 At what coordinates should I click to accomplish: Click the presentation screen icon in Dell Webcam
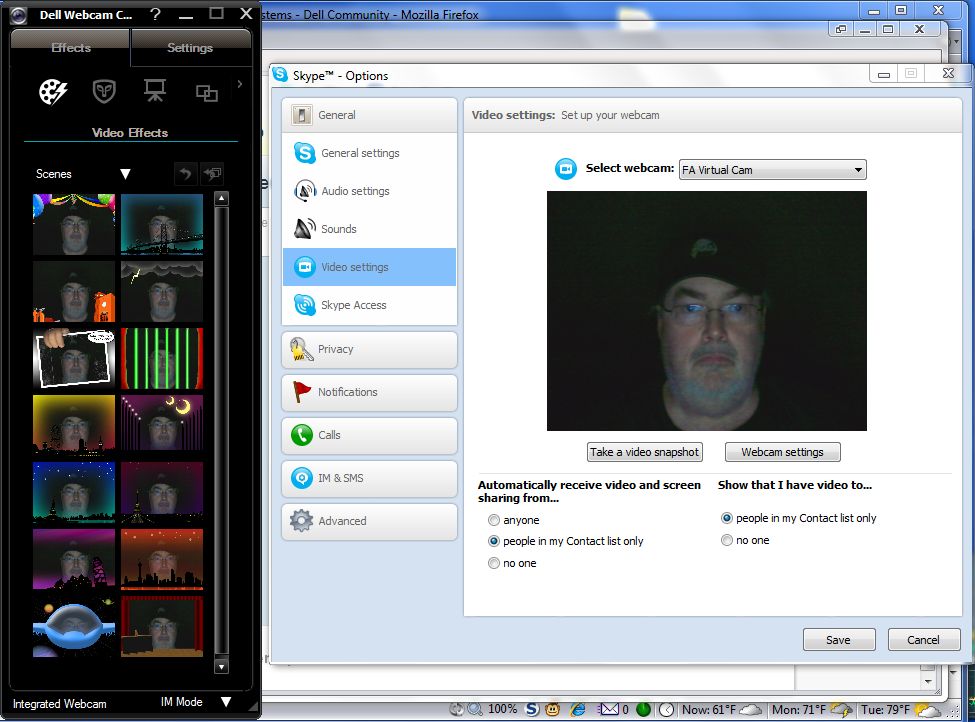coord(155,91)
